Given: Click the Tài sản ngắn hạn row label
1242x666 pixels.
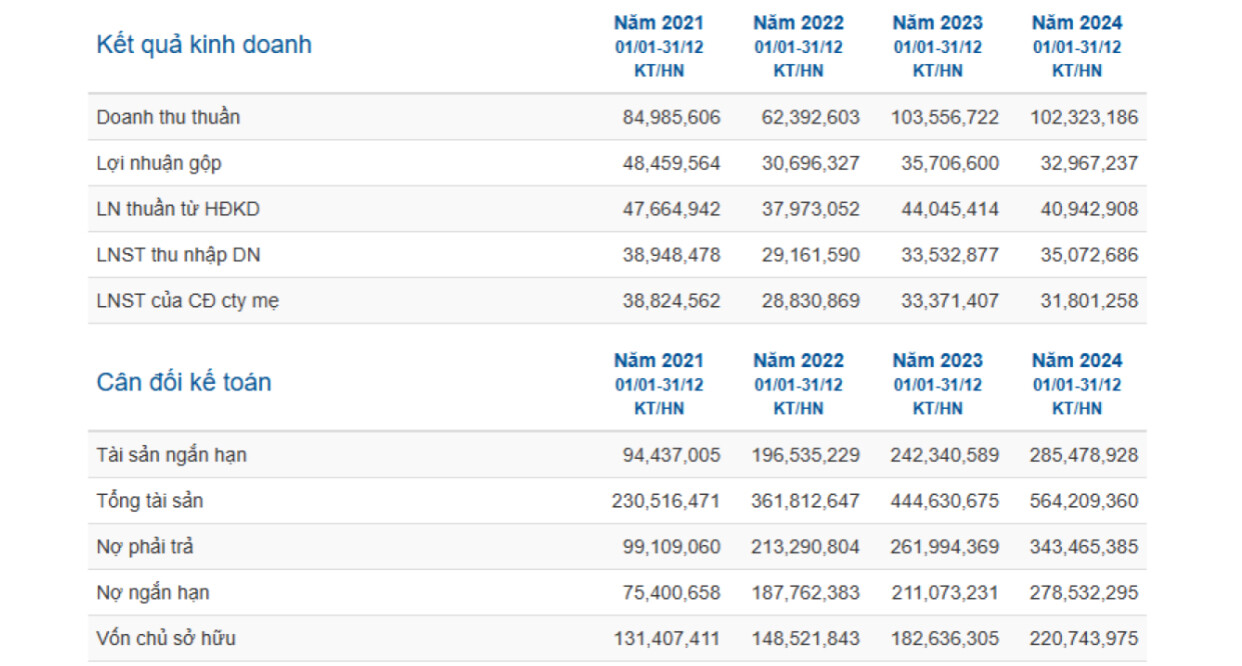Looking at the screenshot, I should coord(171,455).
